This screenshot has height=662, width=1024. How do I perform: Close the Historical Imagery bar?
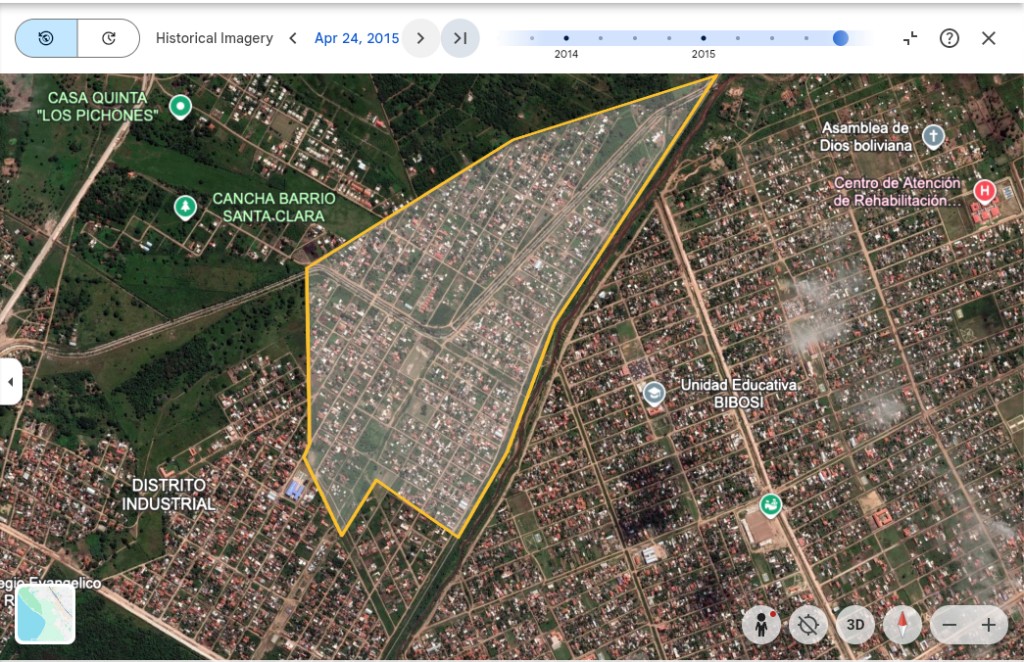(x=988, y=38)
